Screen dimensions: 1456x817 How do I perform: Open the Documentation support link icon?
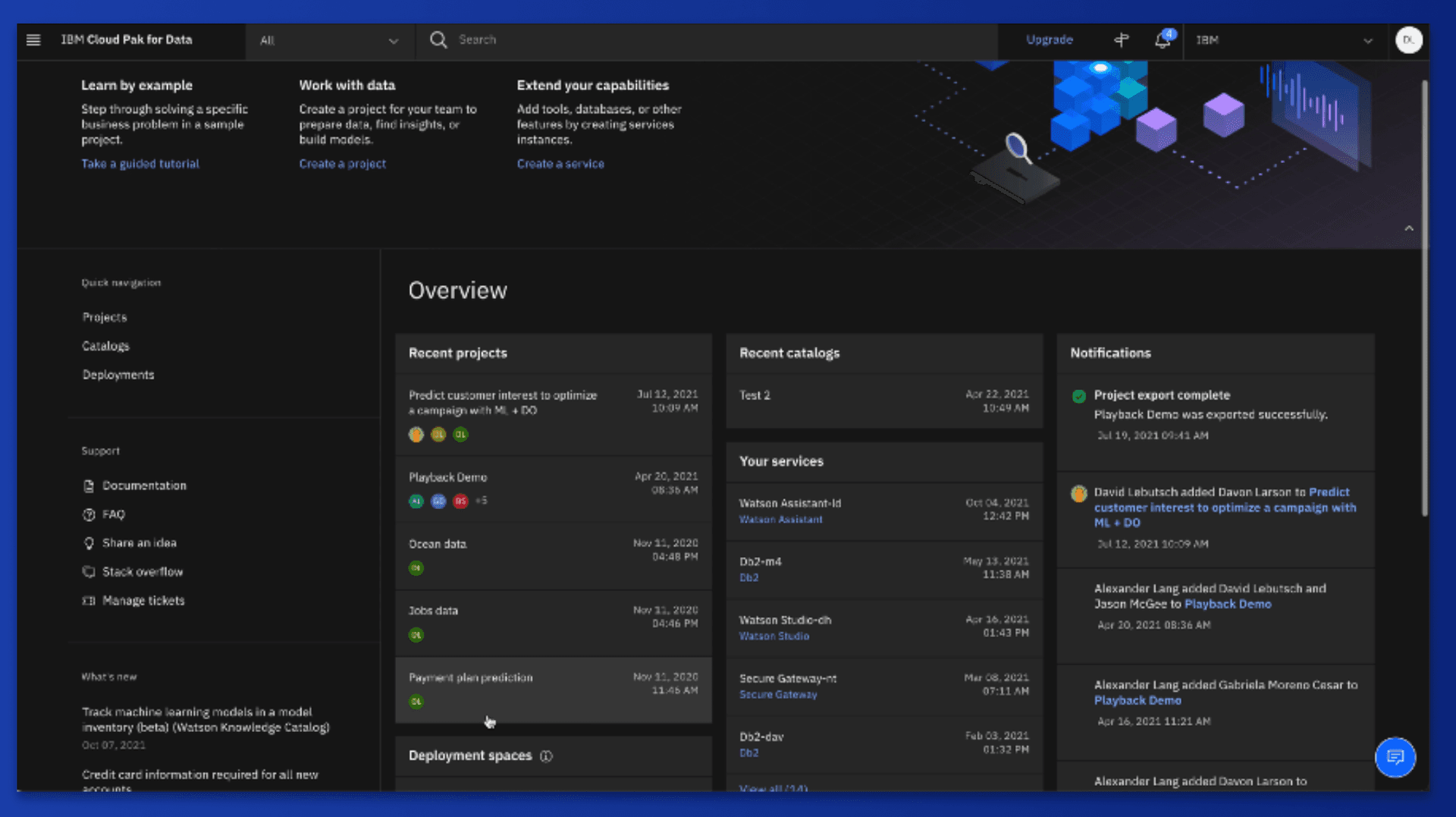tap(89, 485)
